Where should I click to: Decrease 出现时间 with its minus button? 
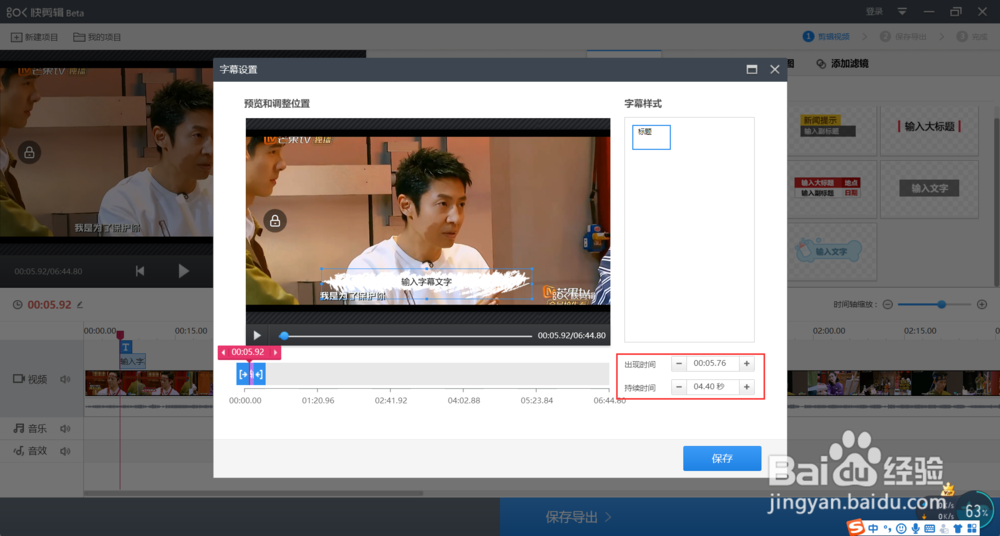coord(679,364)
